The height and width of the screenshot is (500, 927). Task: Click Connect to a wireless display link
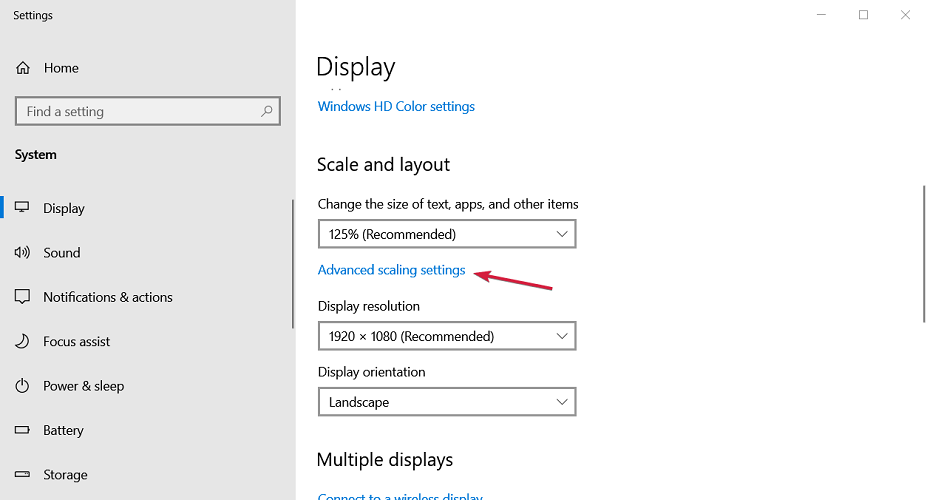pos(400,496)
